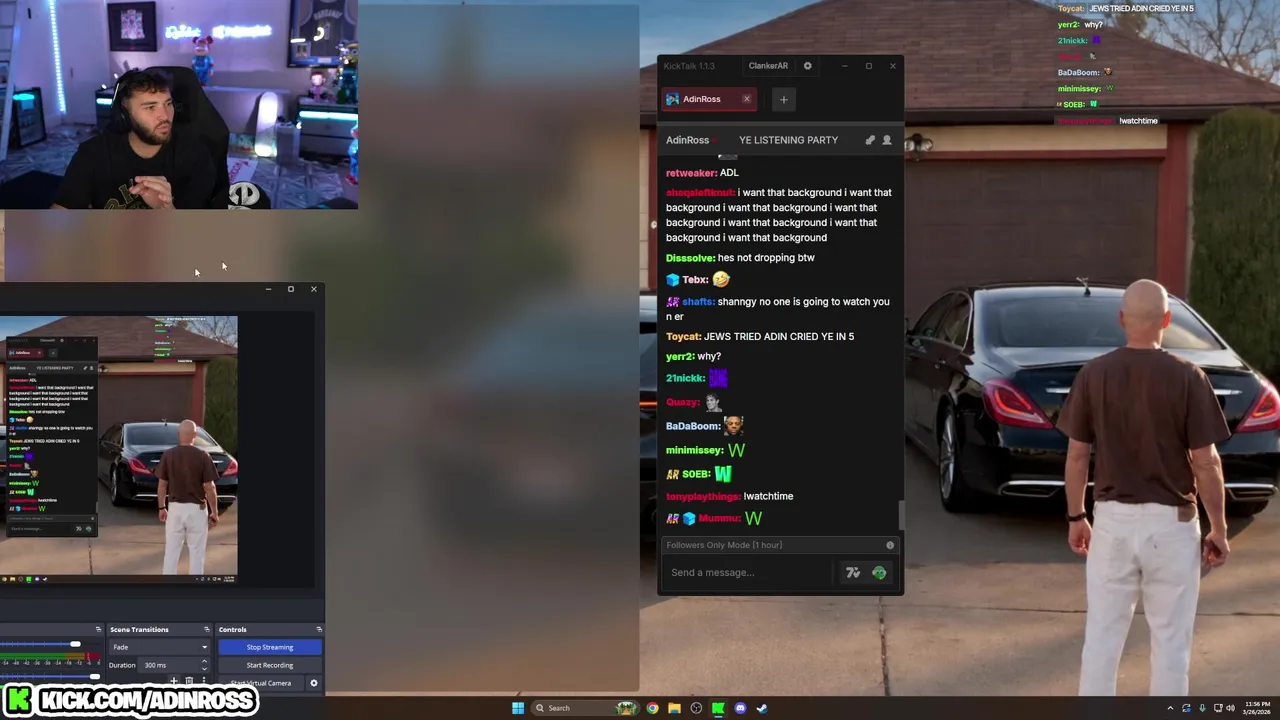Screen dimensions: 1280x720
Task: Open the KickTalk app from taskbar
Action: click(718, 708)
